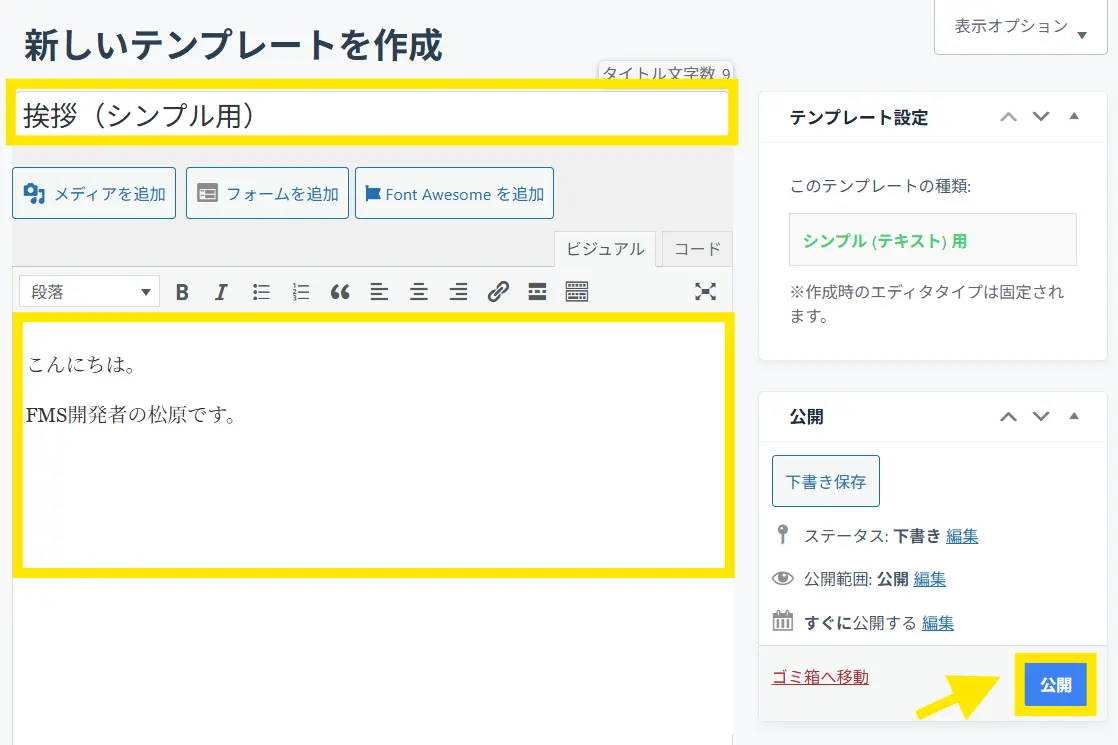Screen dimensions: 1118x745
Task: Collapse the テンプレート設定 panel
Action: tap(1074, 116)
